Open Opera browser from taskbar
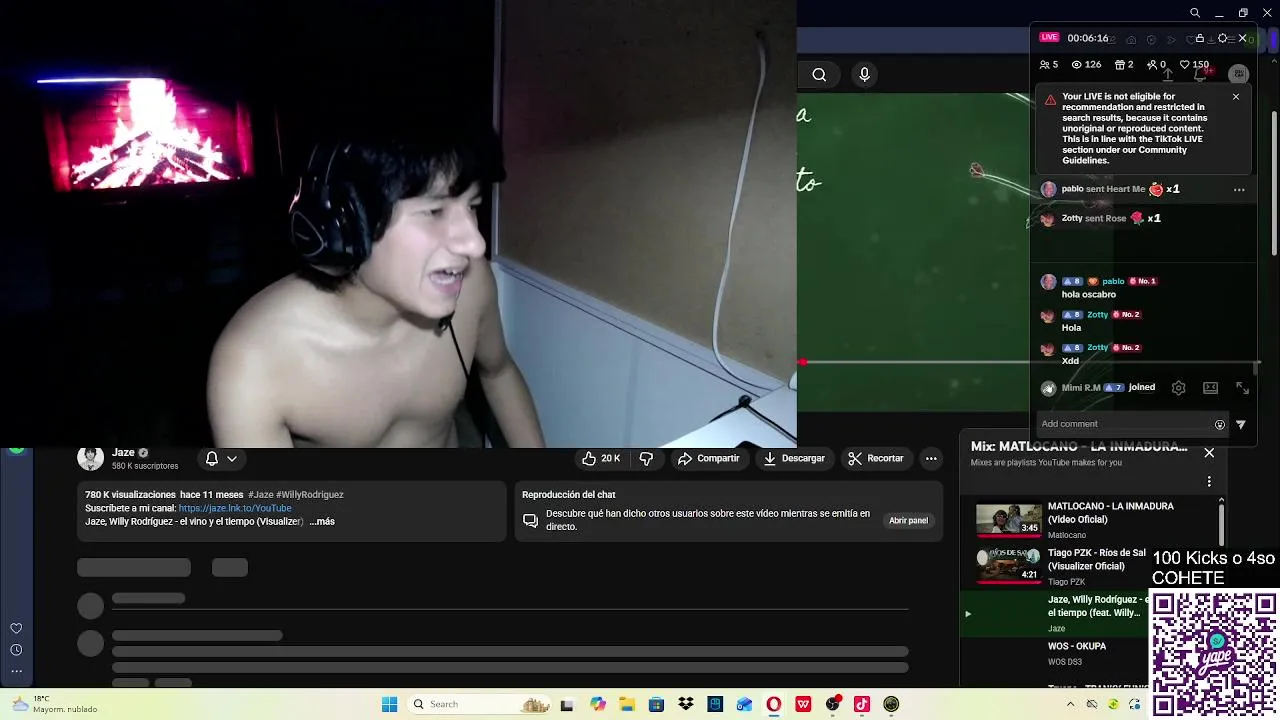The width and height of the screenshot is (1280, 720). coord(774,704)
